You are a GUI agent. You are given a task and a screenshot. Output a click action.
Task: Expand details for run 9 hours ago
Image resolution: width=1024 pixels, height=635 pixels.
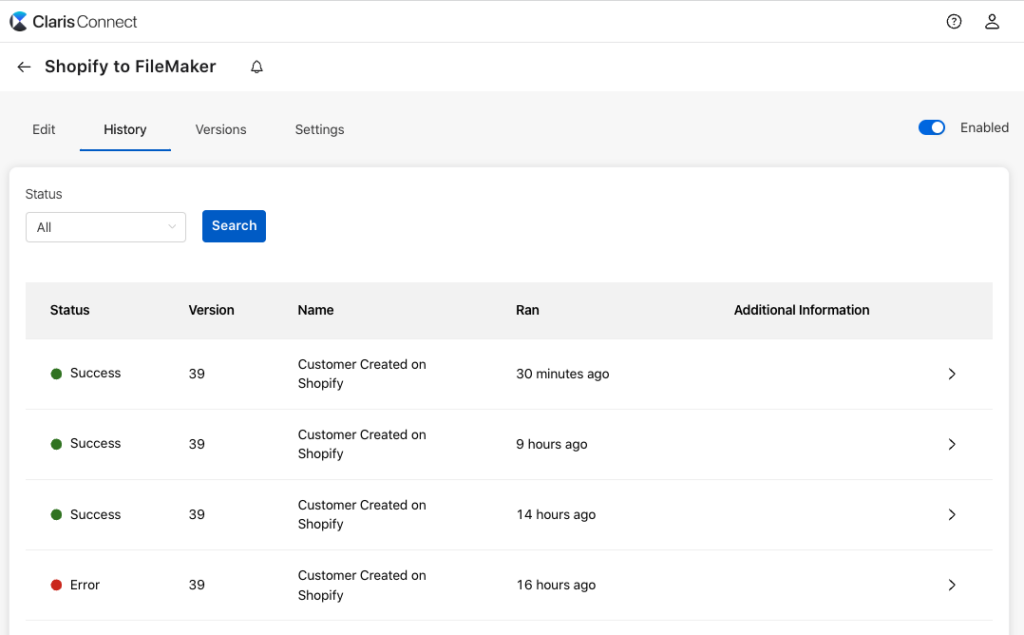click(952, 444)
